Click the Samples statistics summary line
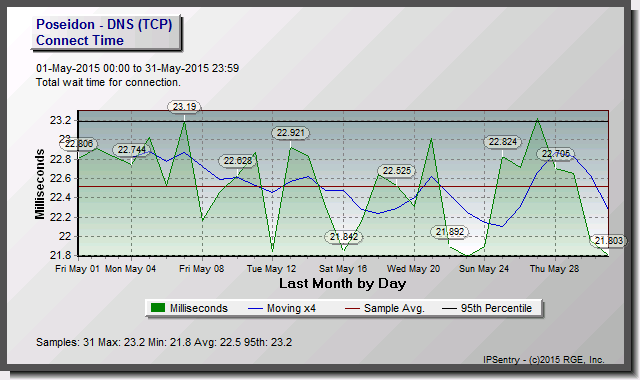Viewport: 640px width, 380px height. [164, 342]
